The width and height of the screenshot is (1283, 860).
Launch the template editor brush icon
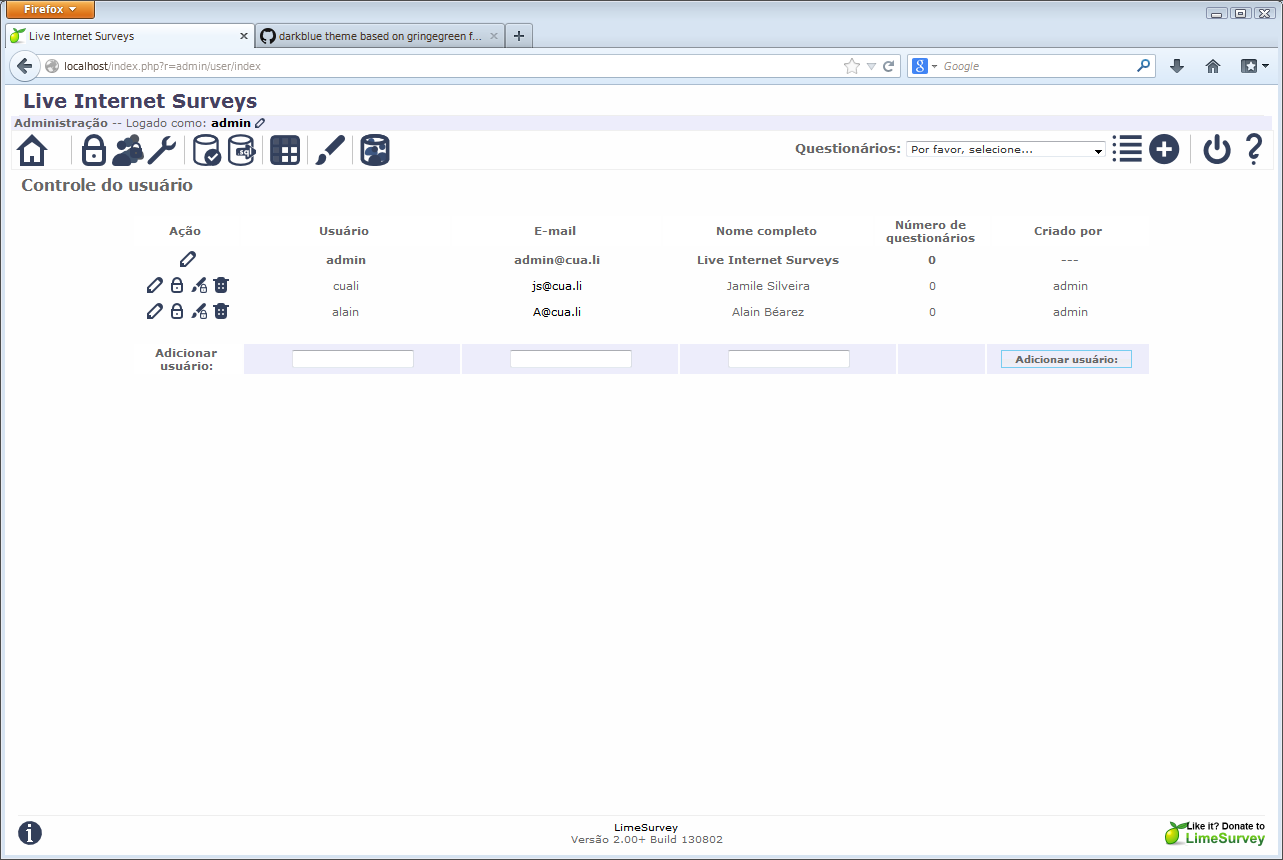(330, 150)
